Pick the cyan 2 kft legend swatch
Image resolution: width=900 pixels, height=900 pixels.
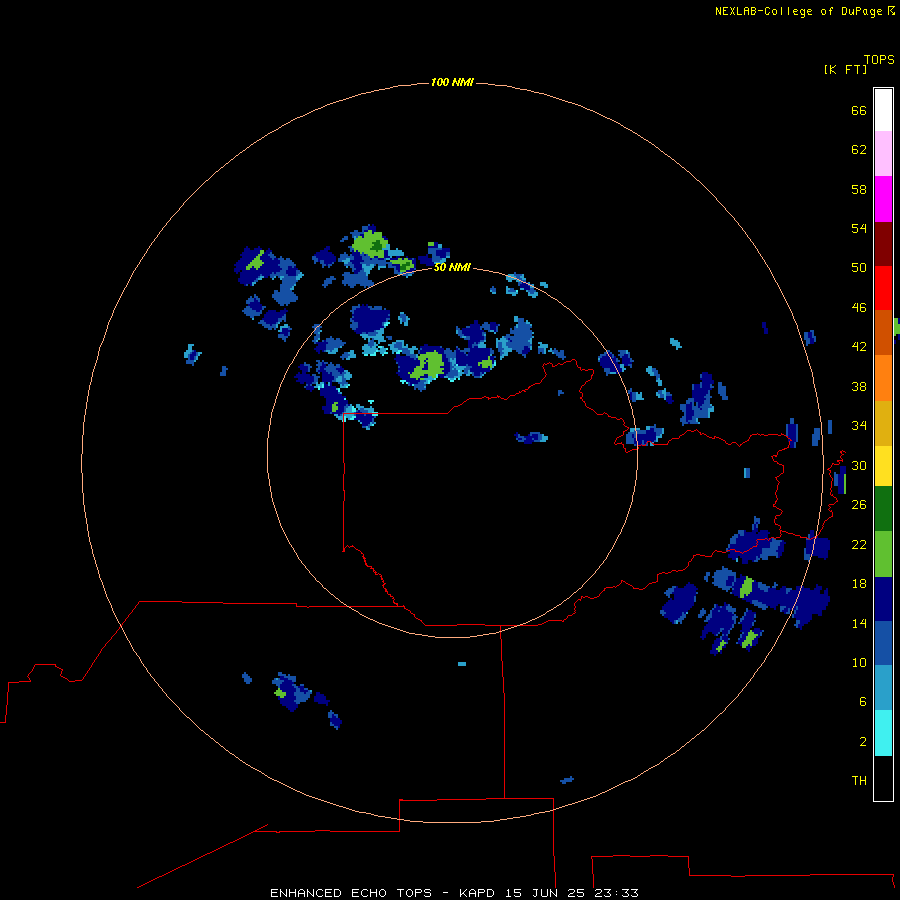pos(883,732)
